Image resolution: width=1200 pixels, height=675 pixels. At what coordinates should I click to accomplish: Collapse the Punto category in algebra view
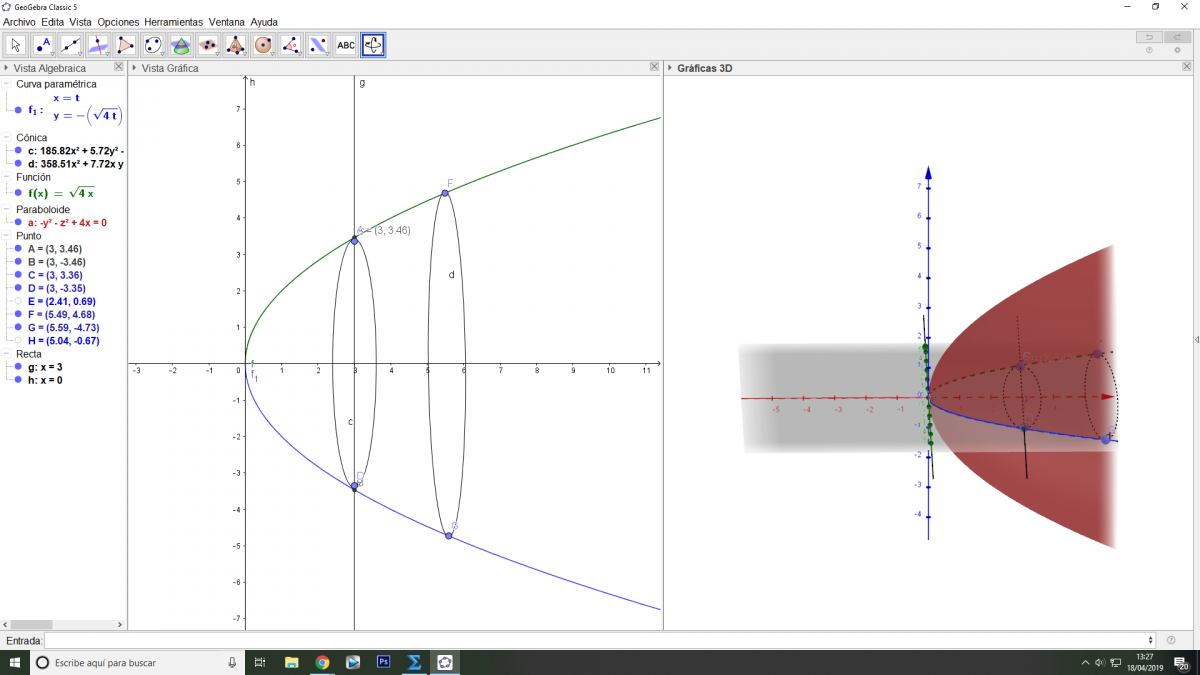[6, 236]
